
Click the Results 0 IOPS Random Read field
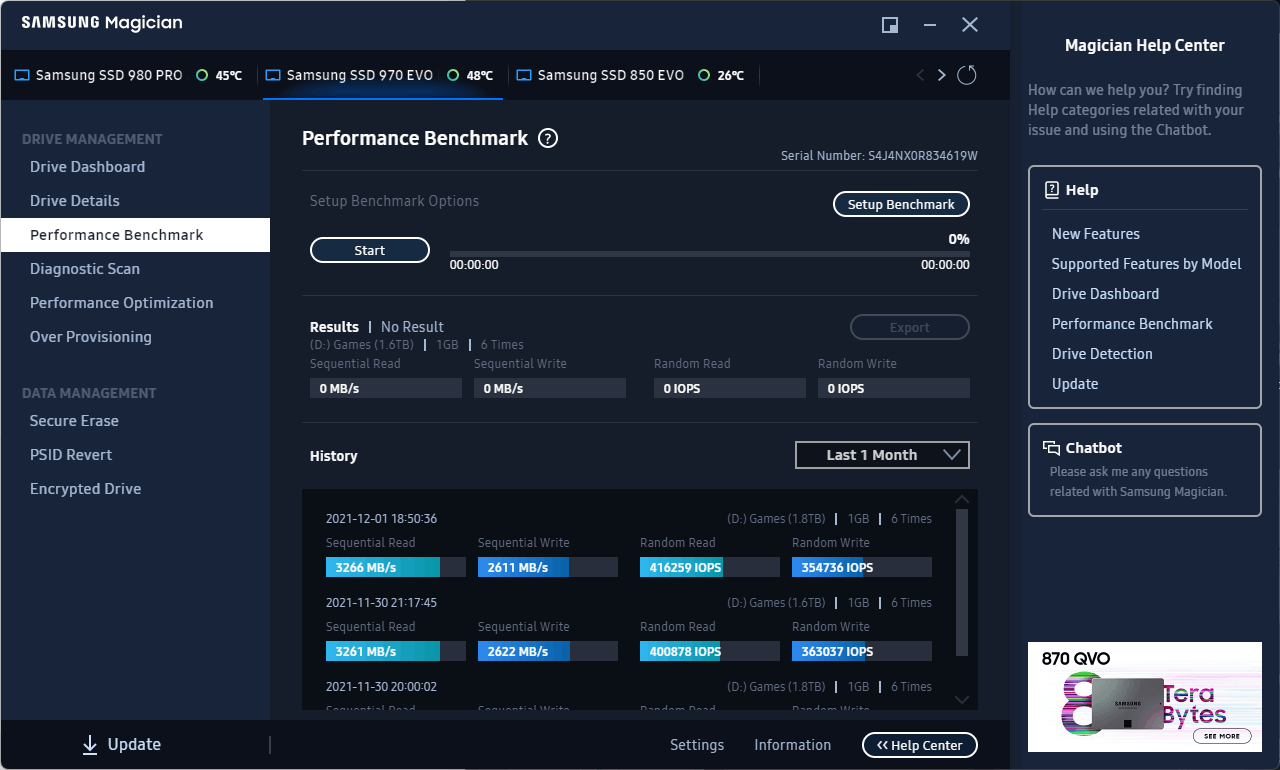(730, 388)
